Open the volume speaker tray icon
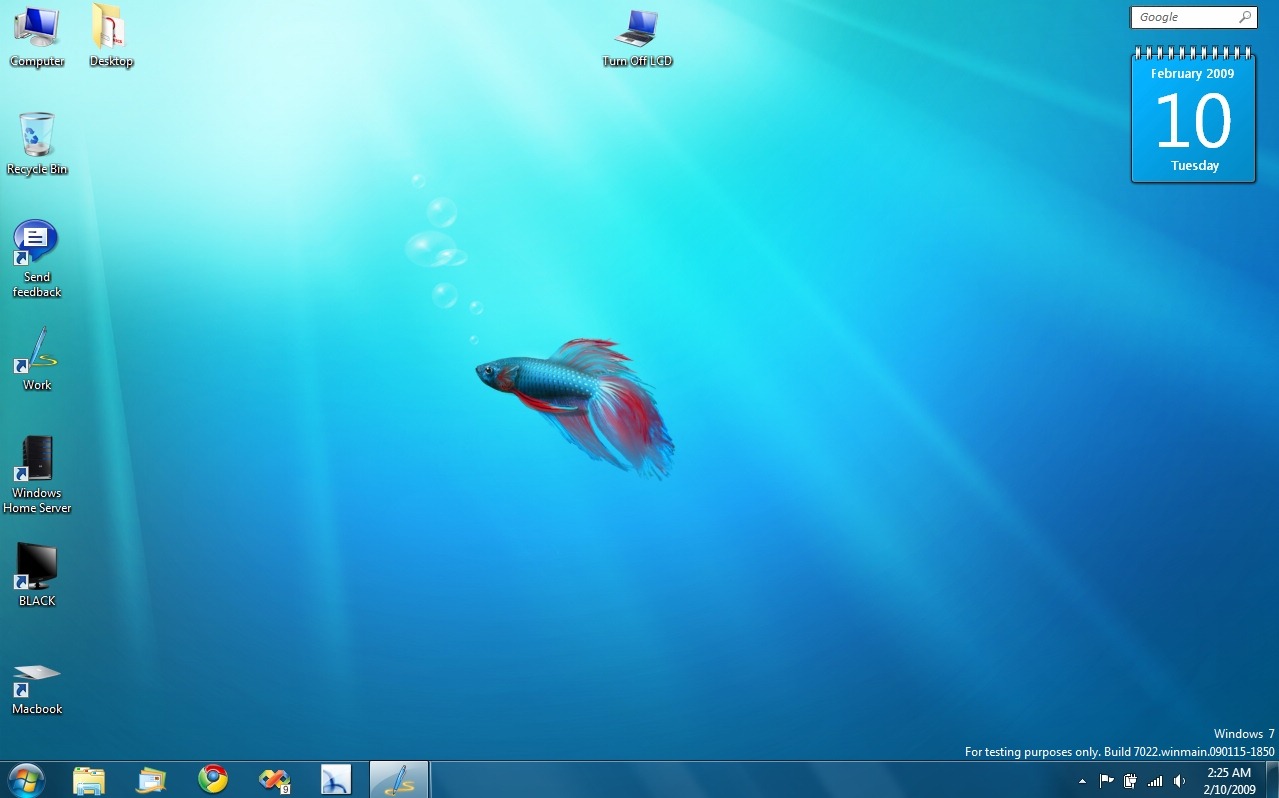 [x=1180, y=781]
